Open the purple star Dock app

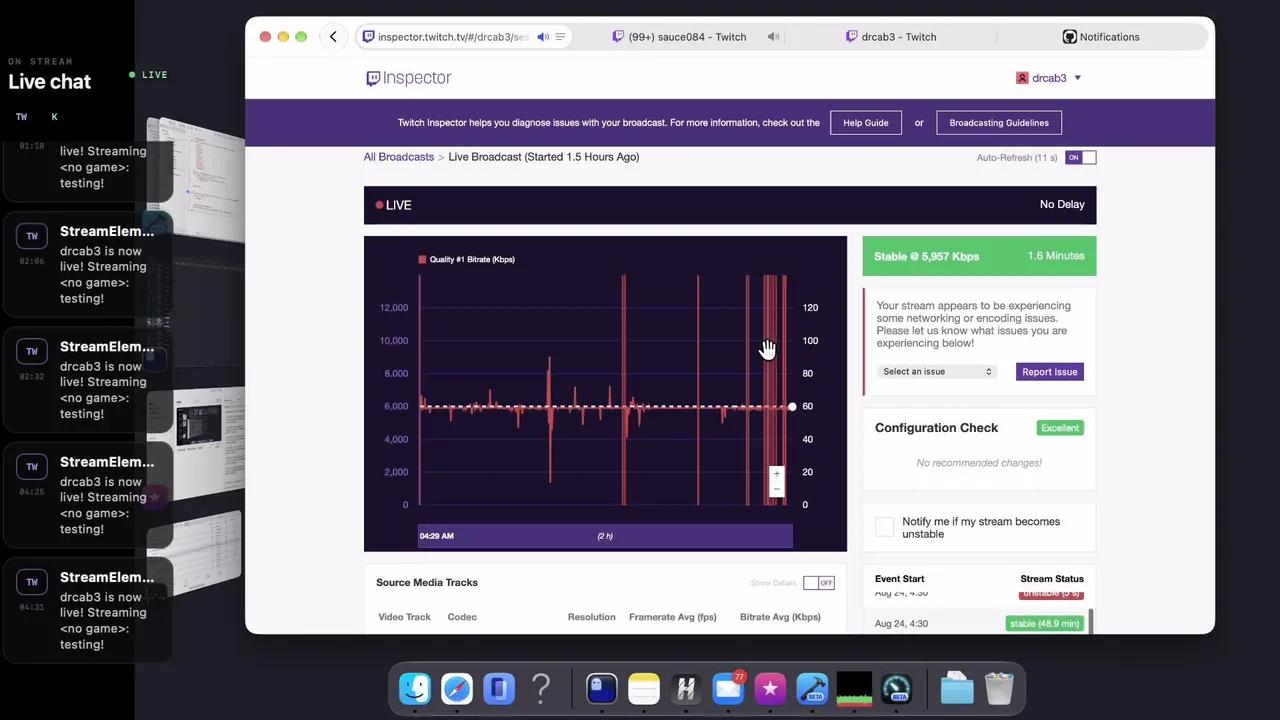[770, 688]
